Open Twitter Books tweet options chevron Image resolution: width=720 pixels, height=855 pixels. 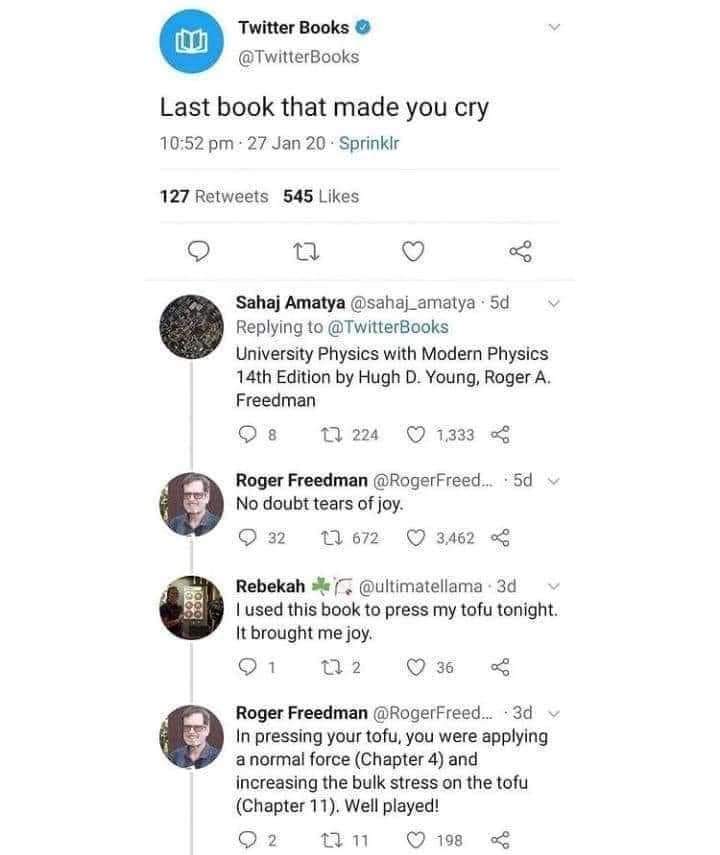click(x=555, y=29)
